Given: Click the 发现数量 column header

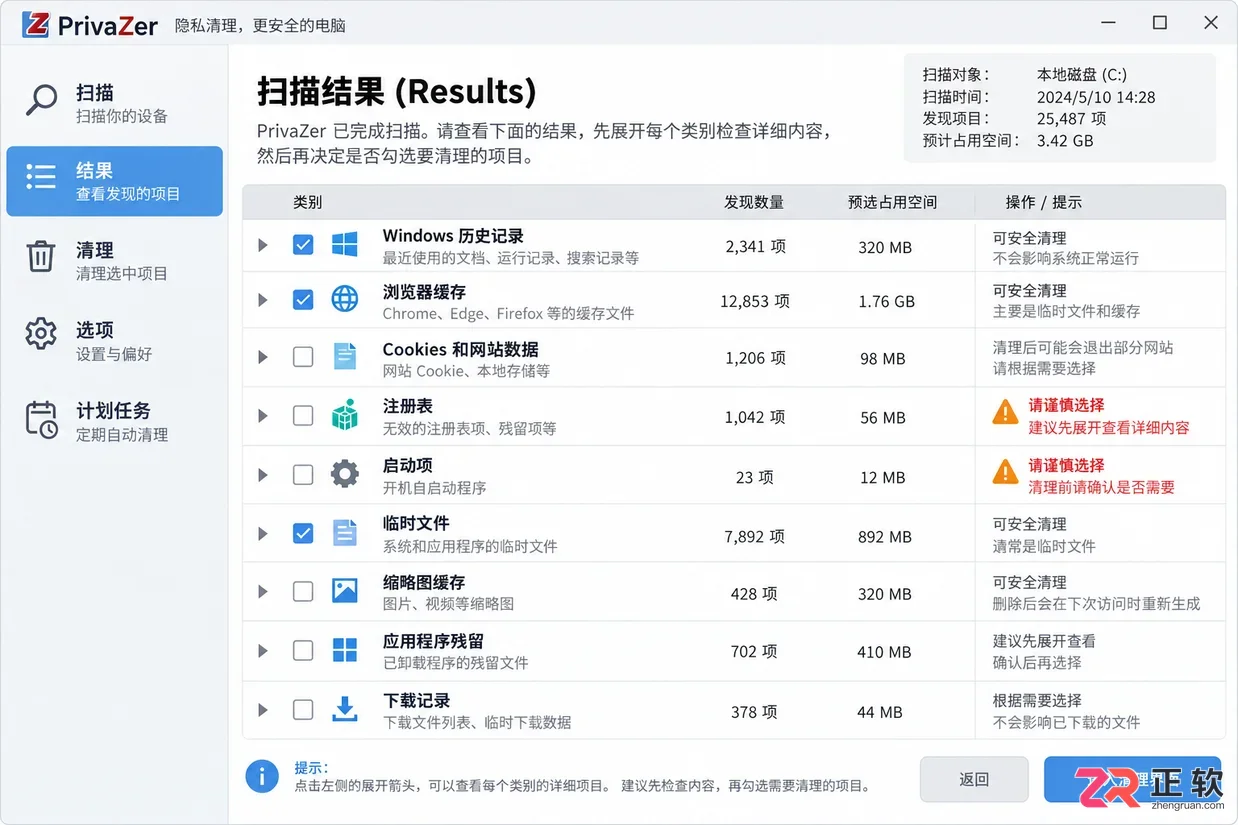Looking at the screenshot, I should (754, 202).
